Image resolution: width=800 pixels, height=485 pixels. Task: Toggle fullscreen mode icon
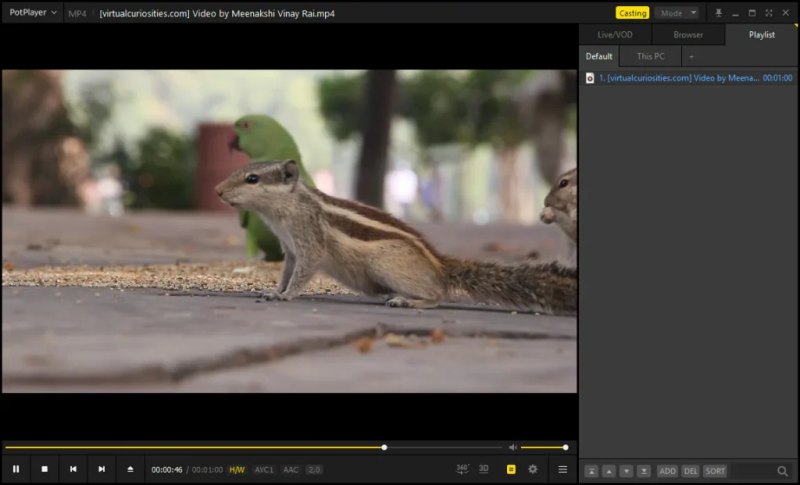pos(768,13)
